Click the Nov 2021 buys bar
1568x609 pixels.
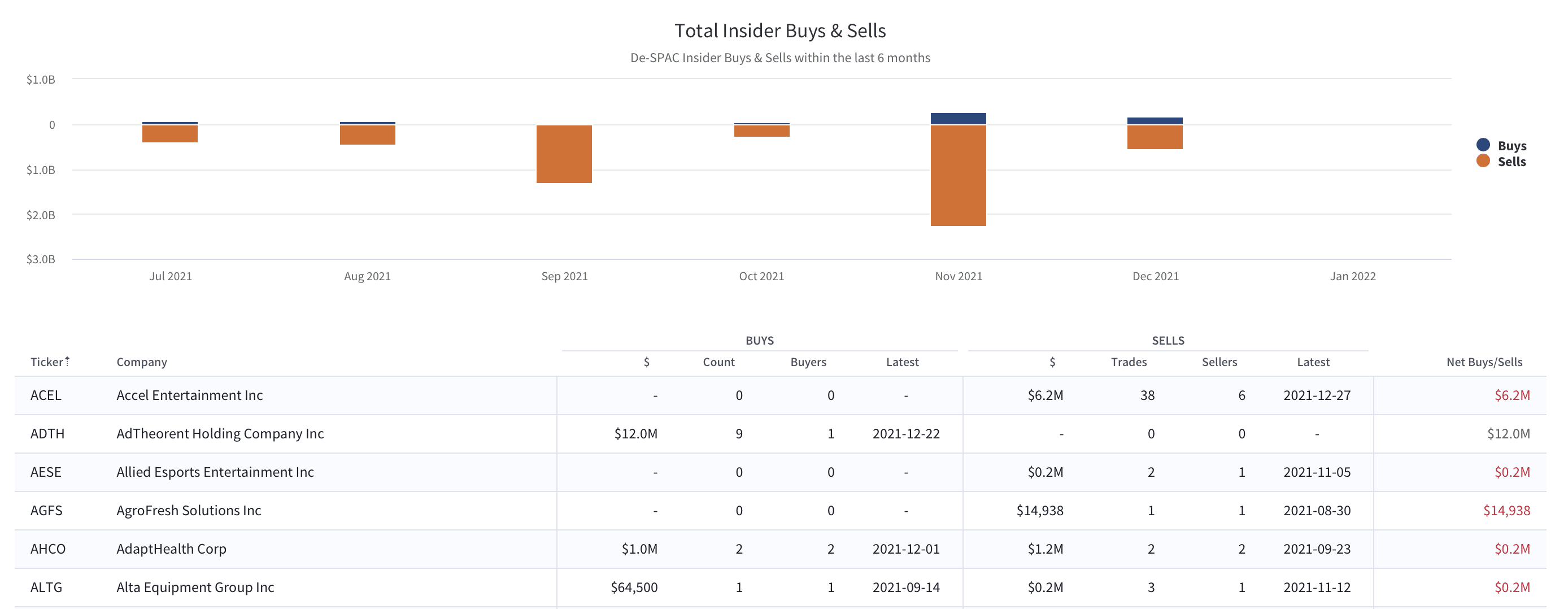(958, 119)
